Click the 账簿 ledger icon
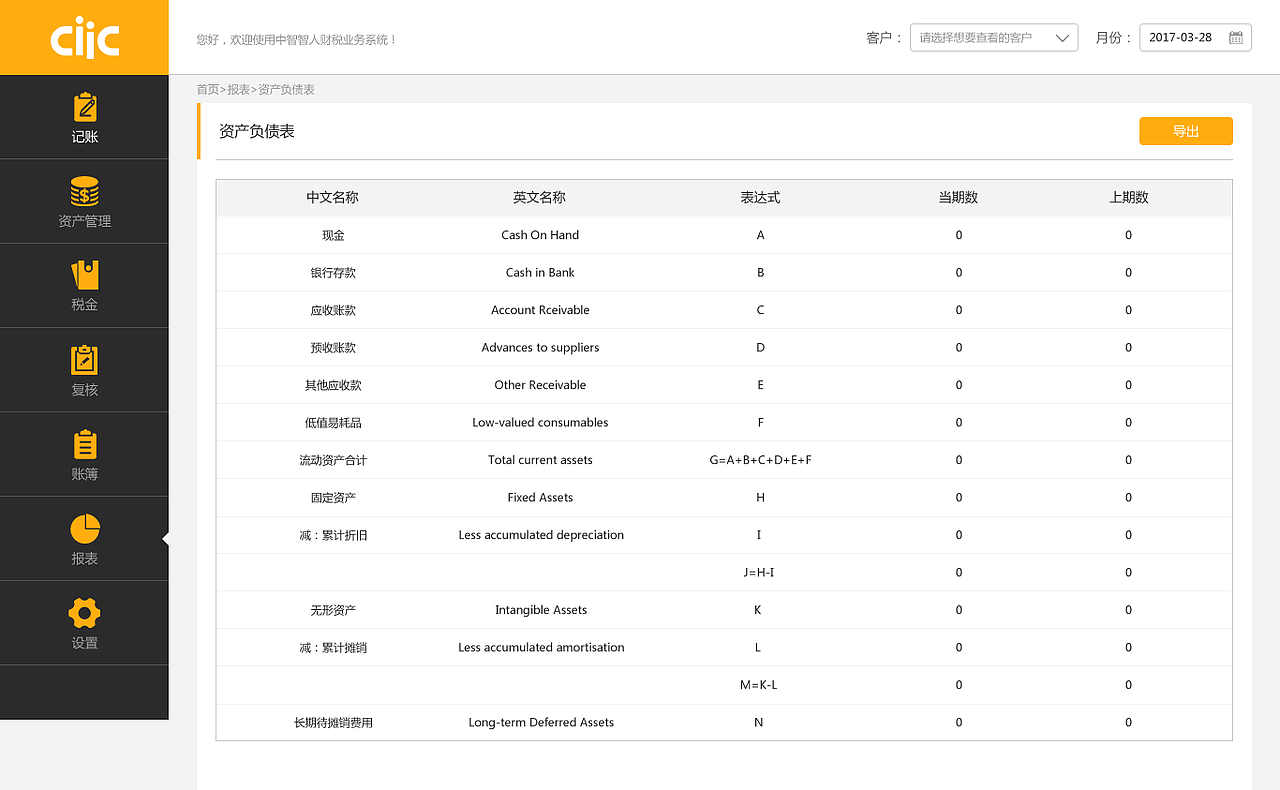1280x790 pixels. [x=85, y=445]
